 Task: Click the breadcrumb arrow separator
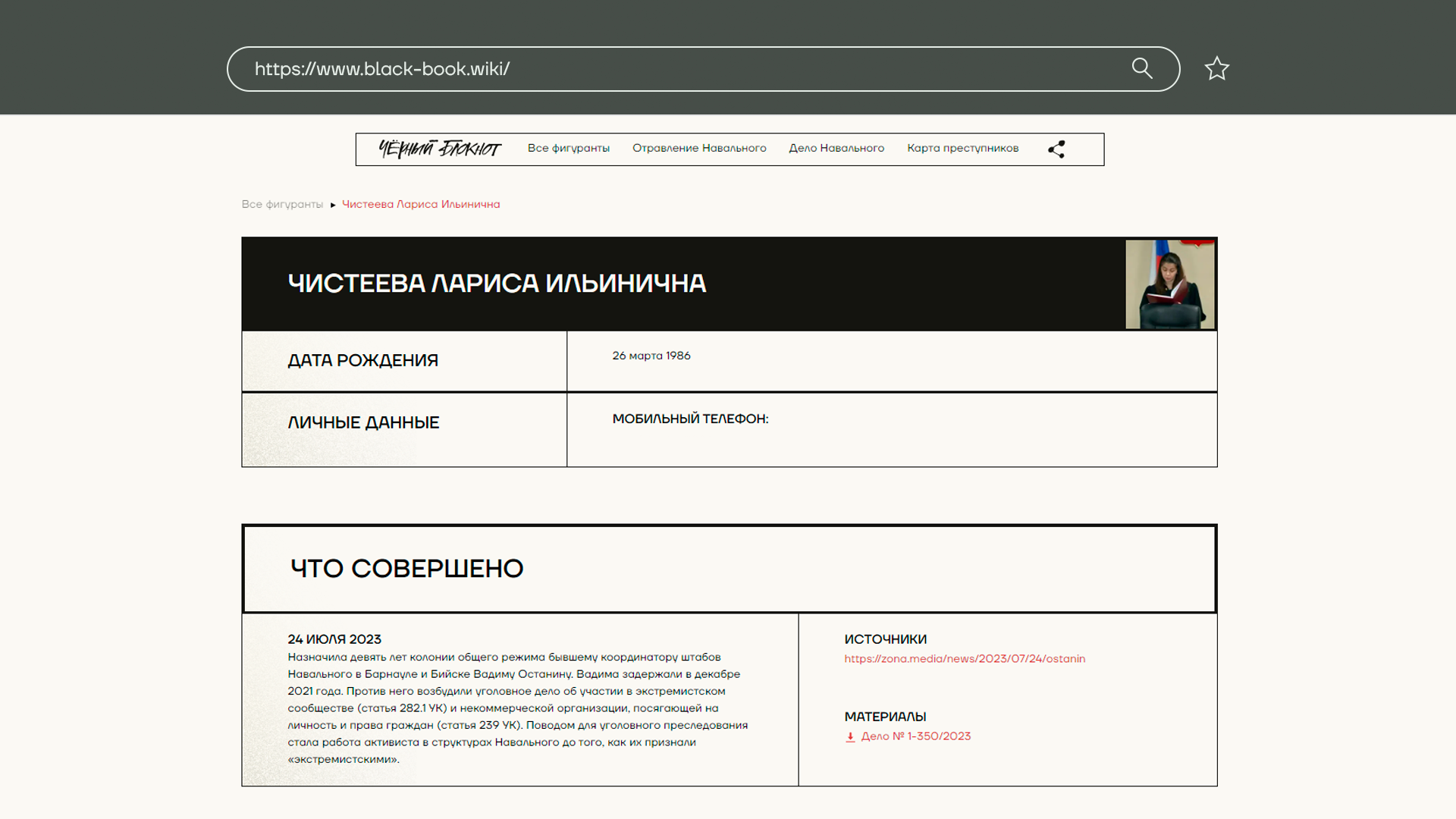333,205
